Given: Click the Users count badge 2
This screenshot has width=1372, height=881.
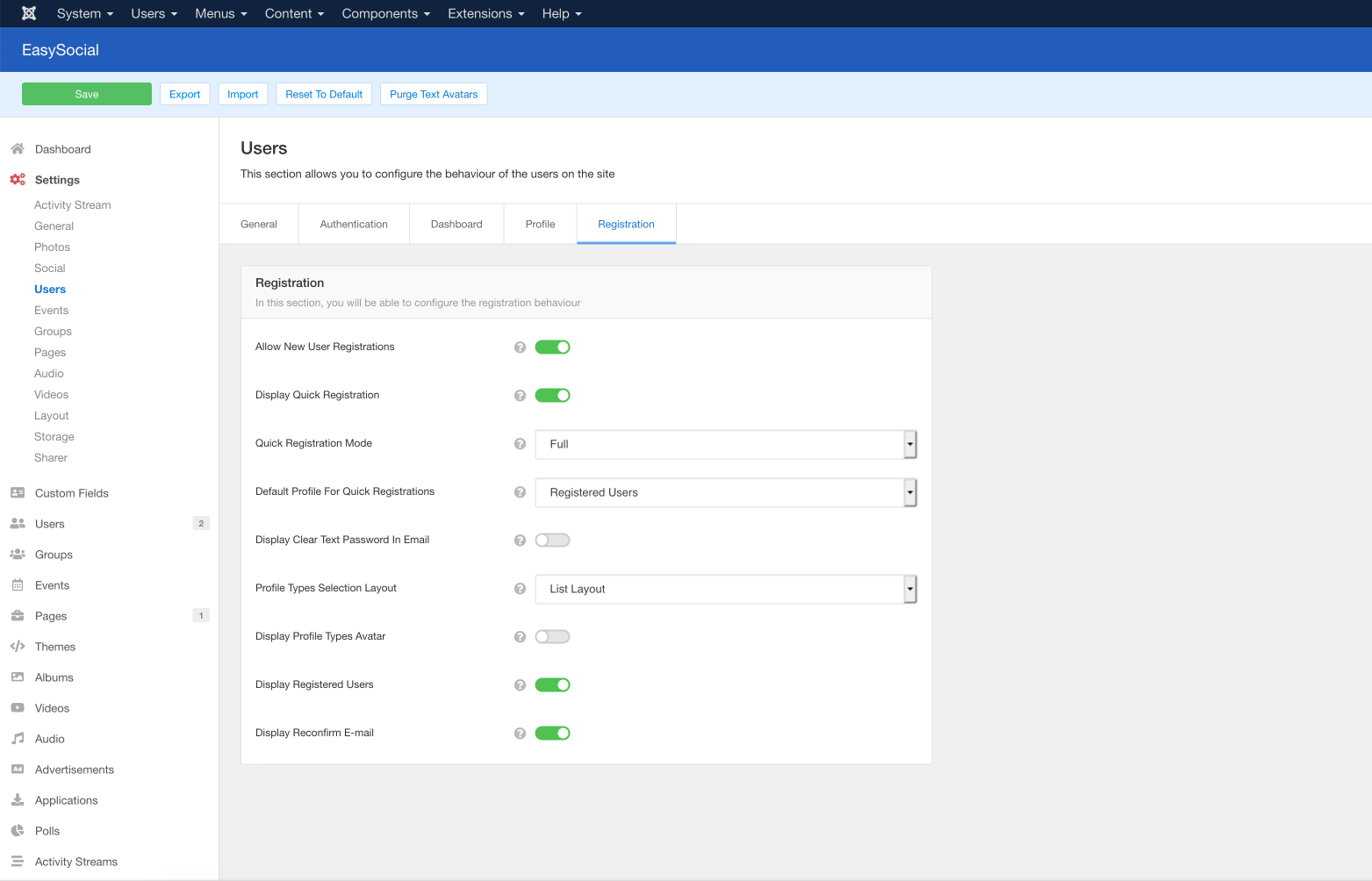Looking at the screenshot, I should point(201,524).
